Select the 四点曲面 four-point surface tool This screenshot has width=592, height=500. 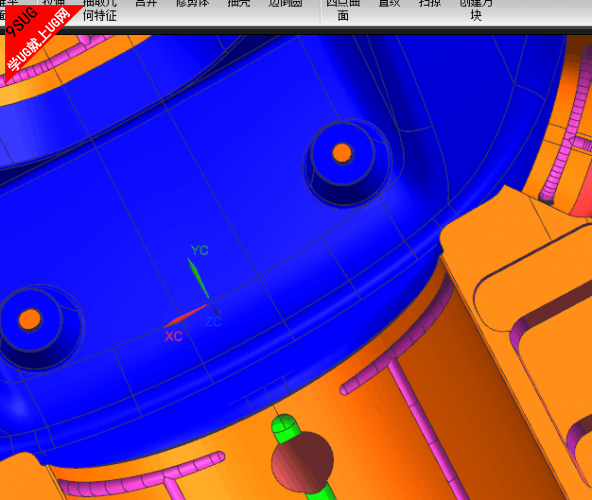coord(343,10)
